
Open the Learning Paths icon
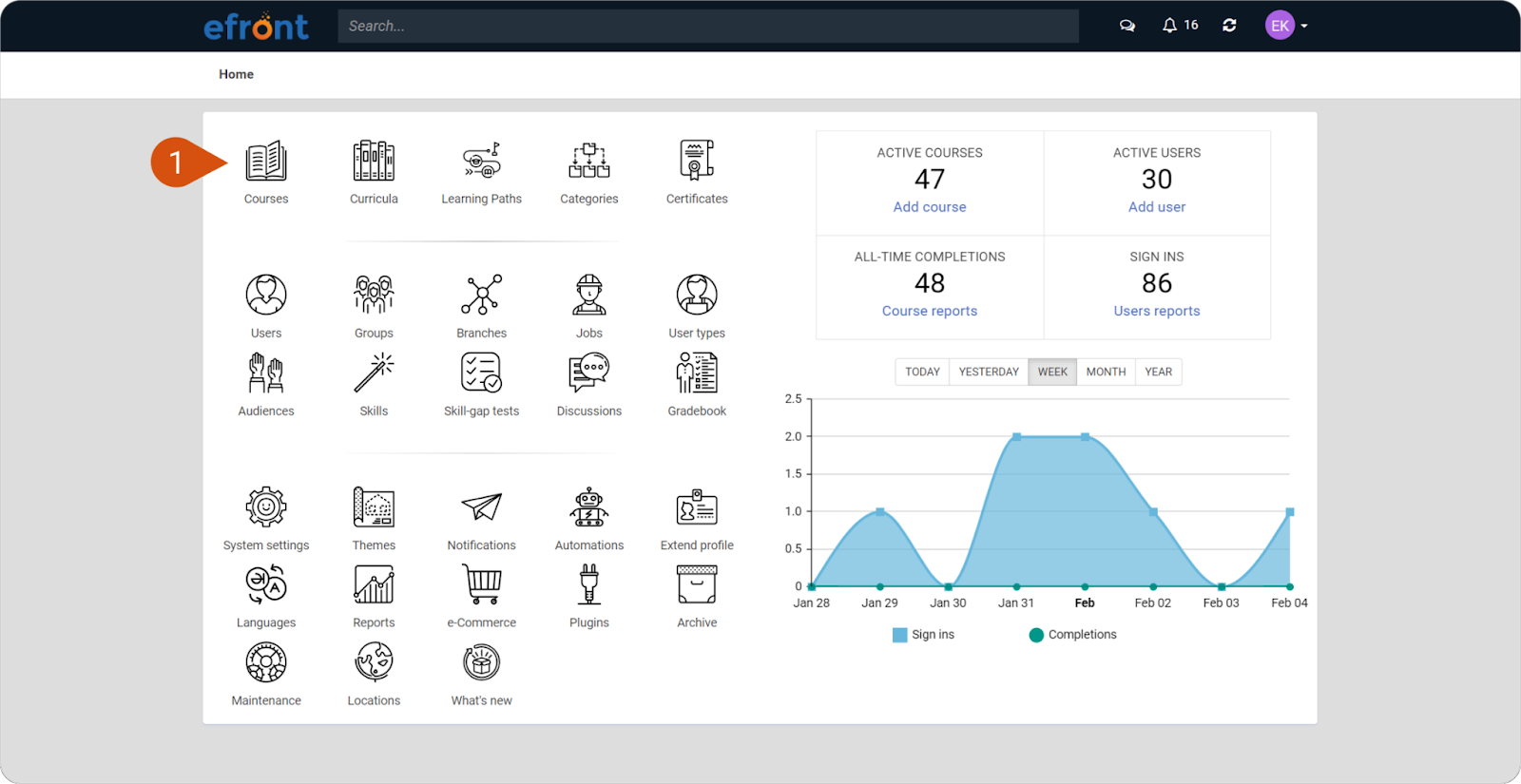482,162
